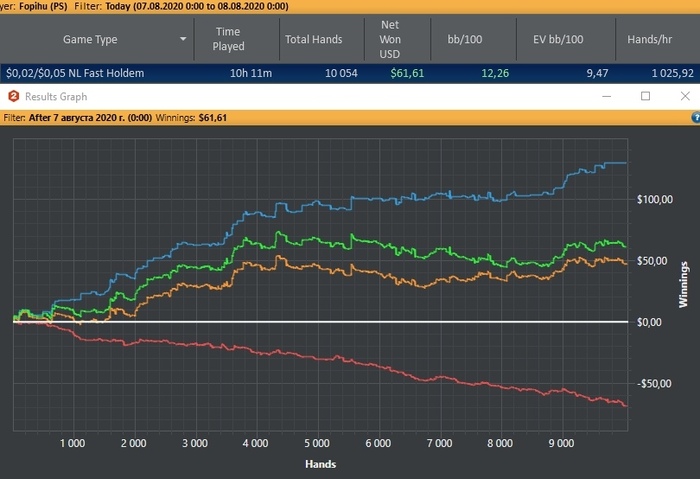Screen dimensions: 700x479
Task: Select the $0,02/$0,05 NL Fast Holdem row
Action: 350,73
